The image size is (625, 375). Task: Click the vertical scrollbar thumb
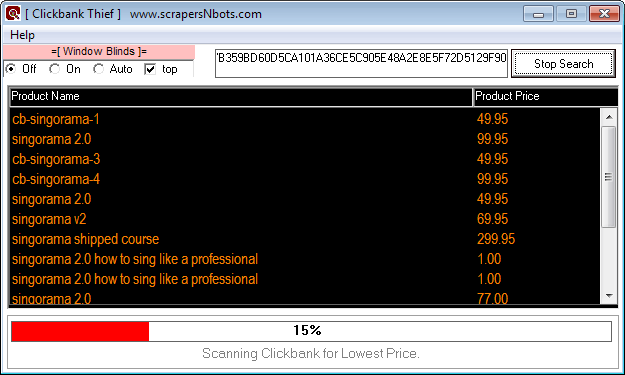point(609,177)
